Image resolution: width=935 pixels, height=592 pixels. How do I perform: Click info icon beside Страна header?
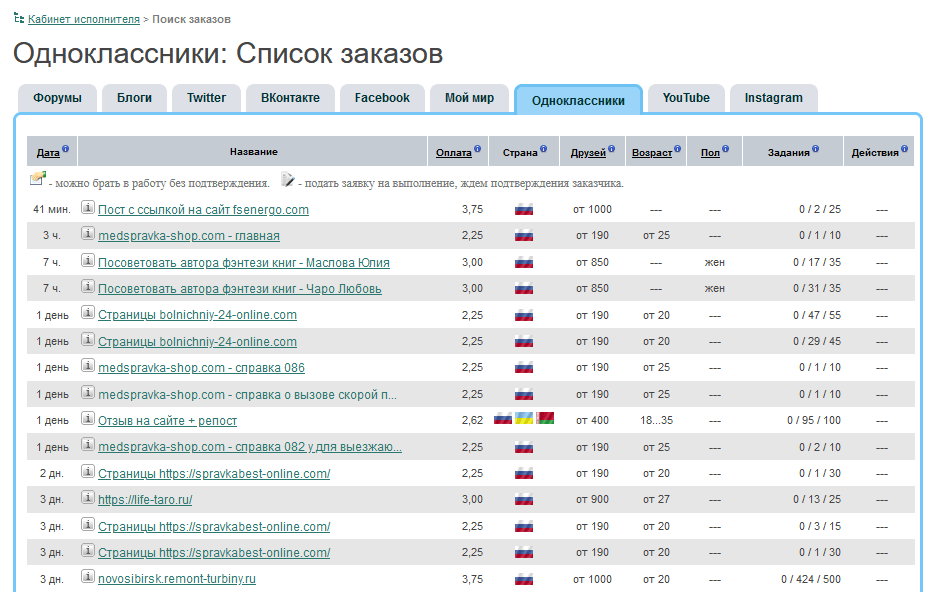[x=545, y=150]
